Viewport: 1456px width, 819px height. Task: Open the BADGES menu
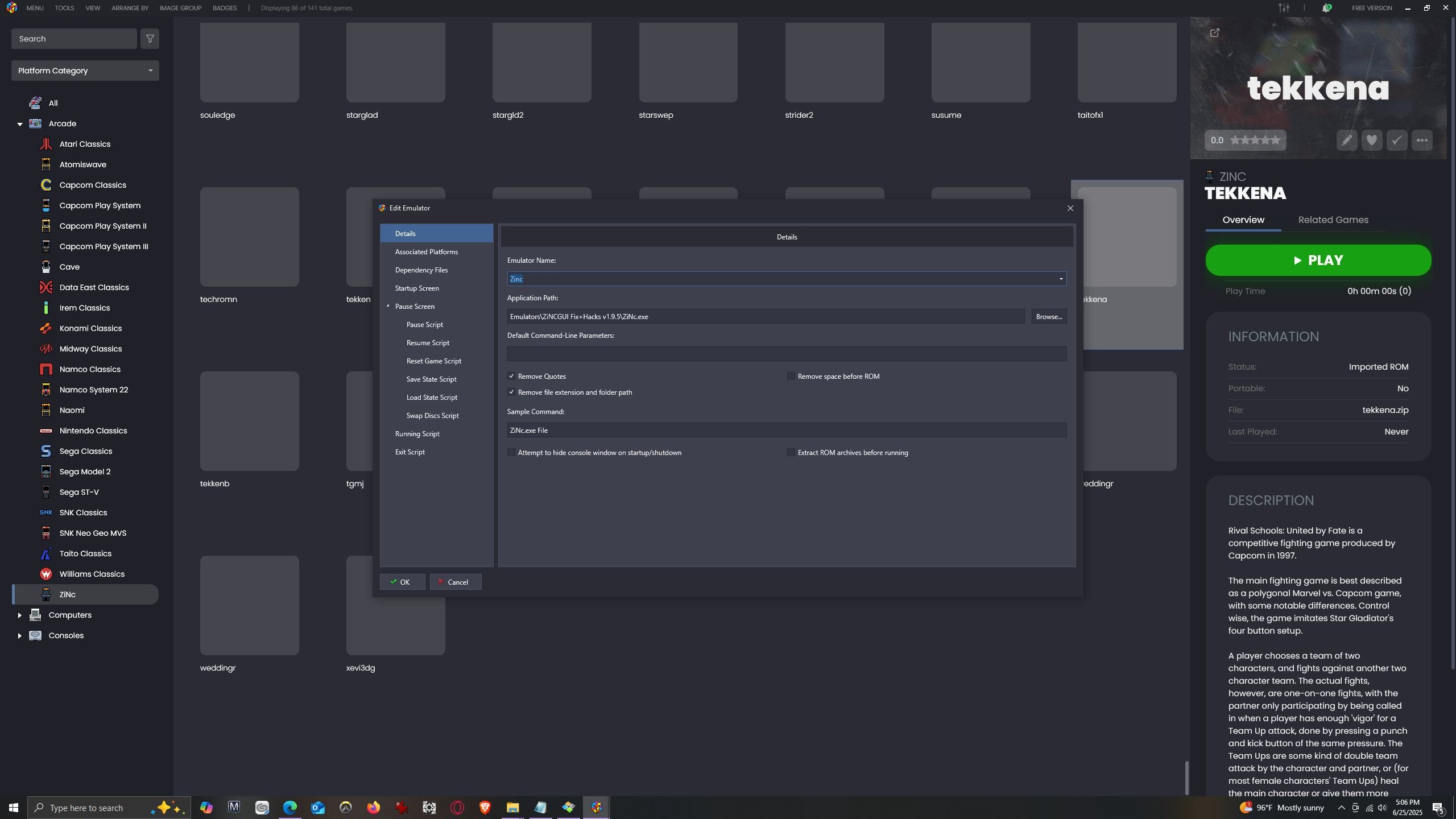pyautogui.click(x=225, y=8)
